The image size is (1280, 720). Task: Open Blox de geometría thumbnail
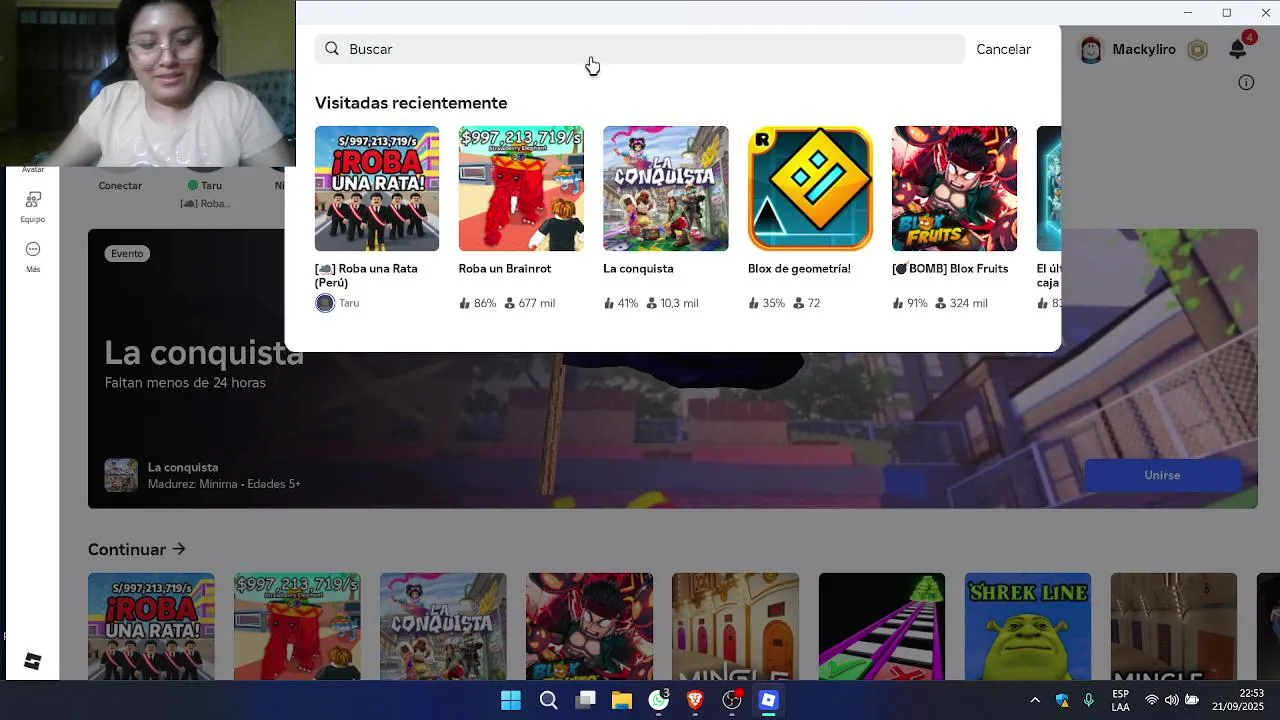pyautogui.click(x=810, y=188)
